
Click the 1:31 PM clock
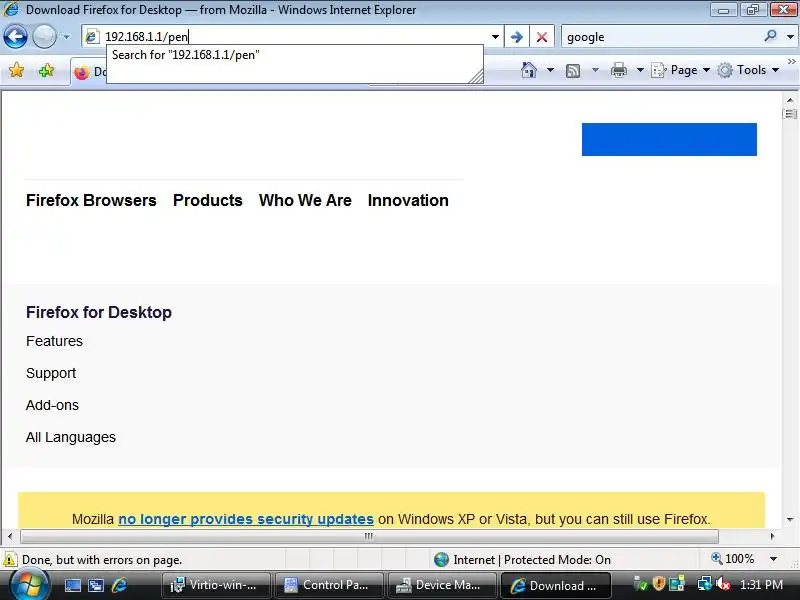point(761,585)
